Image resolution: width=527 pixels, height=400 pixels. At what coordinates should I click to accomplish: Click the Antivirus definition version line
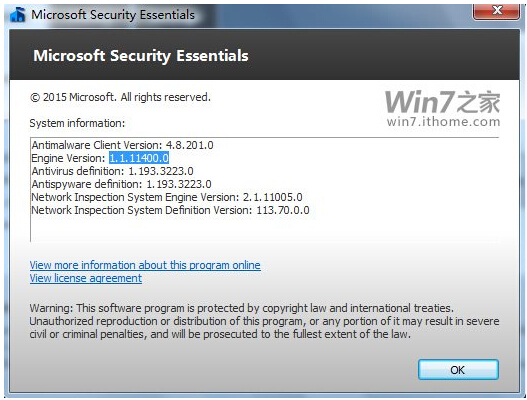pyautogui.click(x=112, y=171)
